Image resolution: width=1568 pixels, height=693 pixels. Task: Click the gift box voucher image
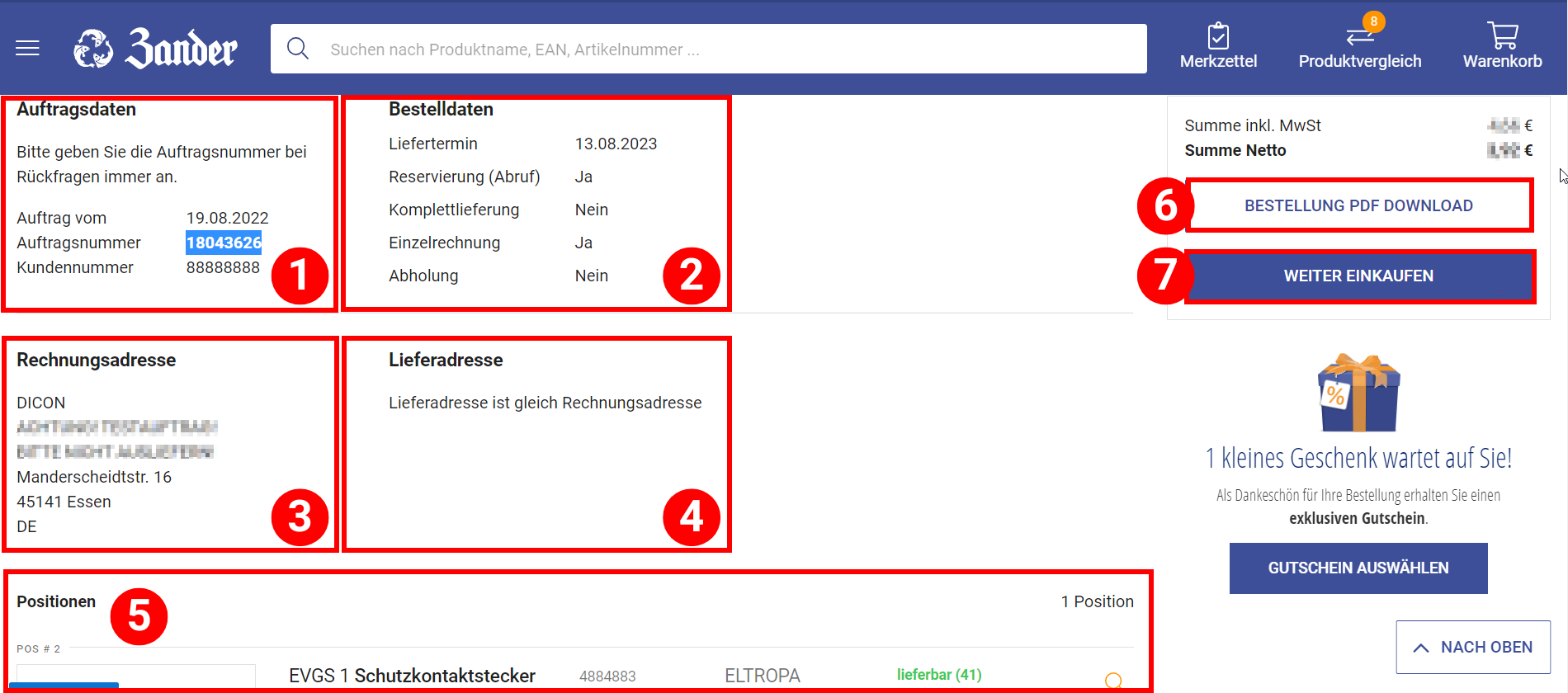tap(1358, 394)
